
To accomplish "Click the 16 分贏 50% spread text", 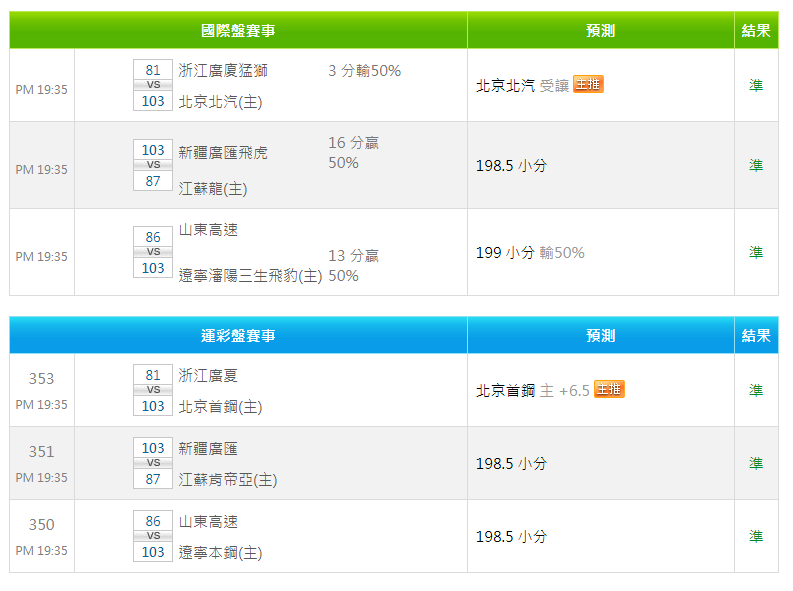I will click(354, 153).
